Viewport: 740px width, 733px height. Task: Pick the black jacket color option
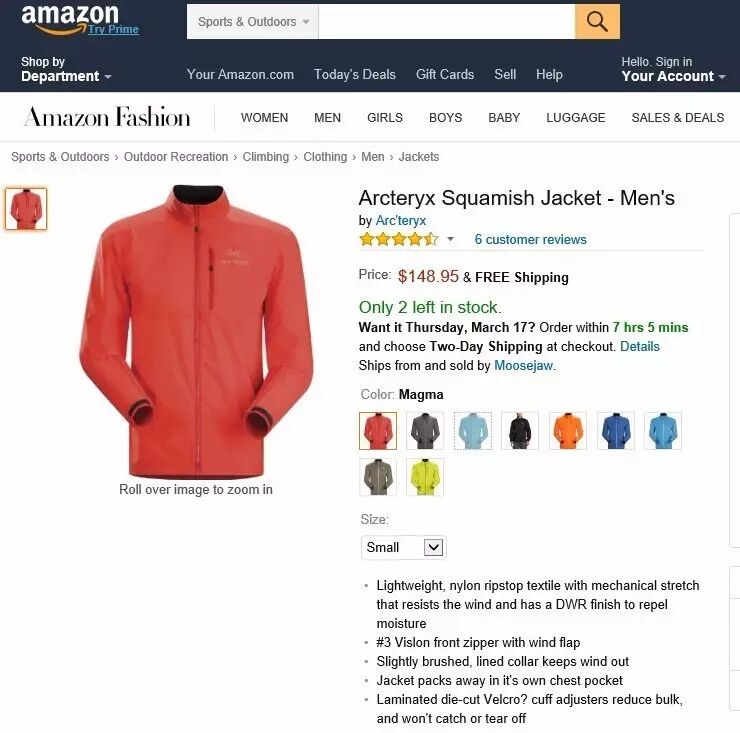[x=520, y=430]
